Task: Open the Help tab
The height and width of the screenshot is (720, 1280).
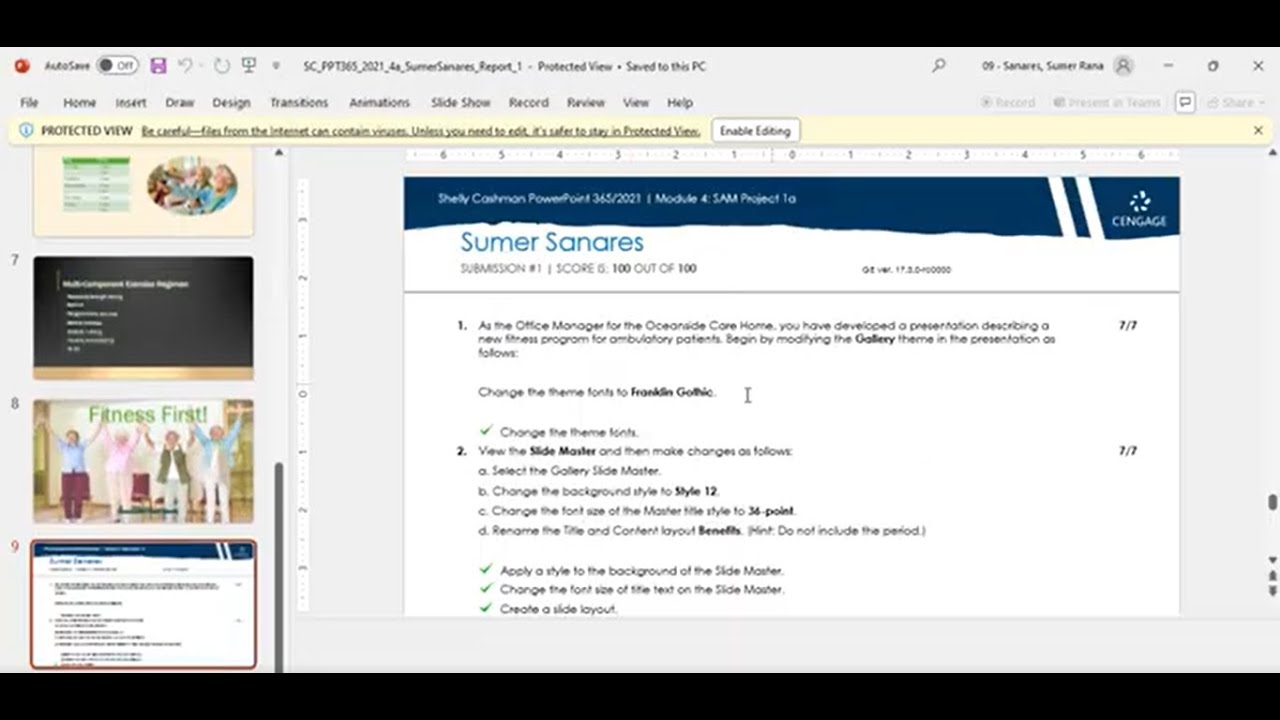Action: click(x=680, y=103)
